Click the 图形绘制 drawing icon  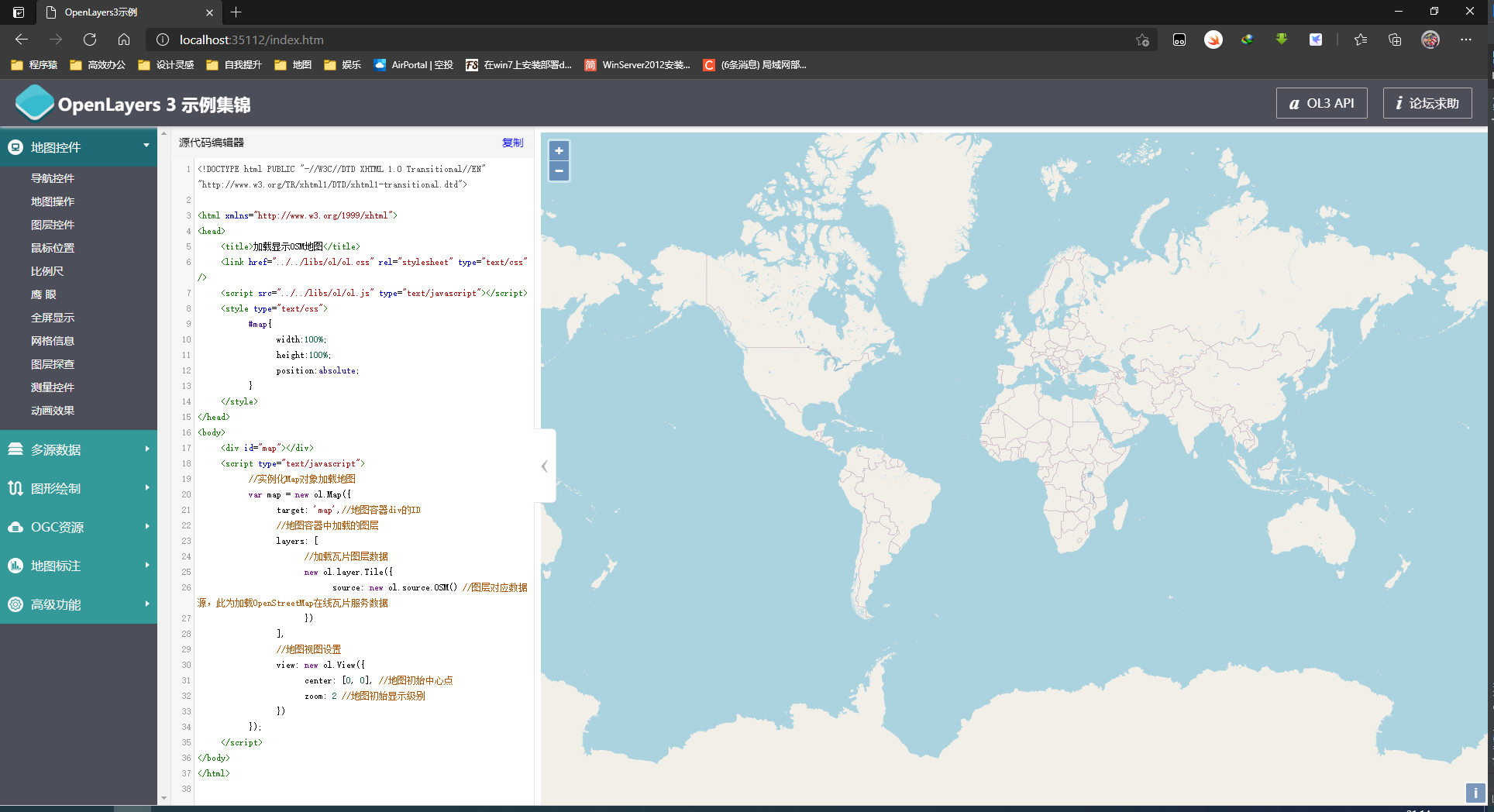pos(15,488)
